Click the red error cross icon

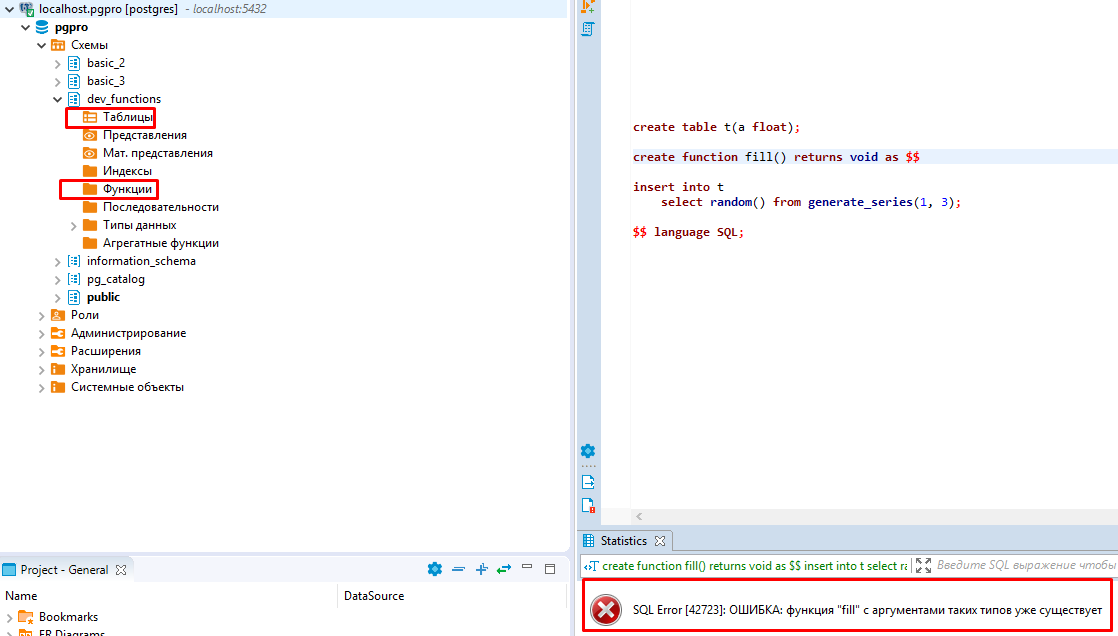tap(606, 610)
